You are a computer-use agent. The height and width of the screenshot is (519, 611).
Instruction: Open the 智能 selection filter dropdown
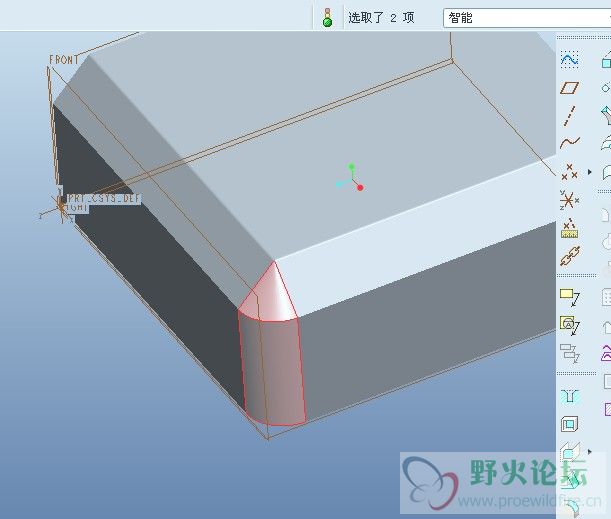pos(527,18)
